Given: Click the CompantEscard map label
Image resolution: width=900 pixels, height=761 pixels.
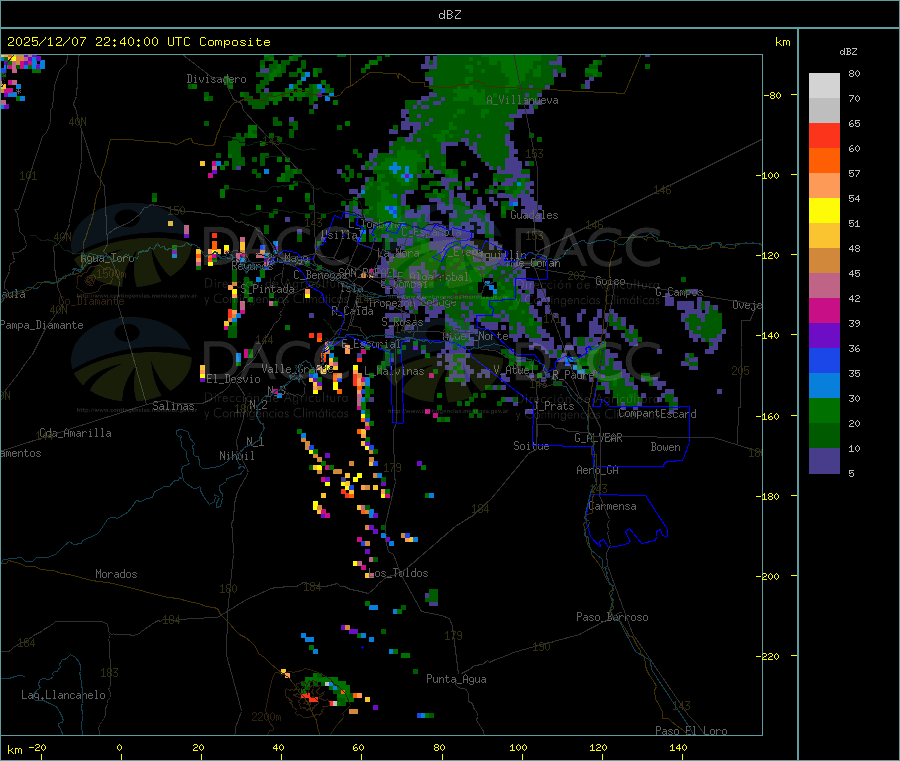Looking at the screenshot, I should [658, 414].
